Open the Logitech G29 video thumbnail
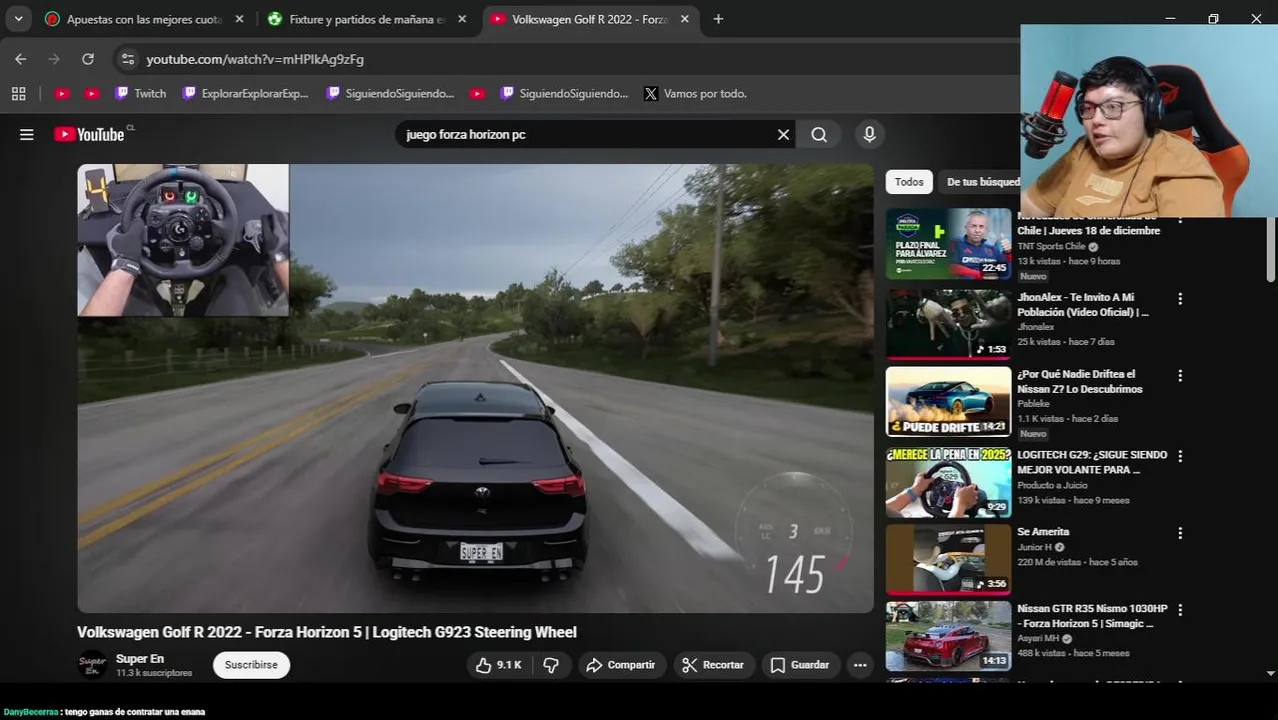 (948, 481)
